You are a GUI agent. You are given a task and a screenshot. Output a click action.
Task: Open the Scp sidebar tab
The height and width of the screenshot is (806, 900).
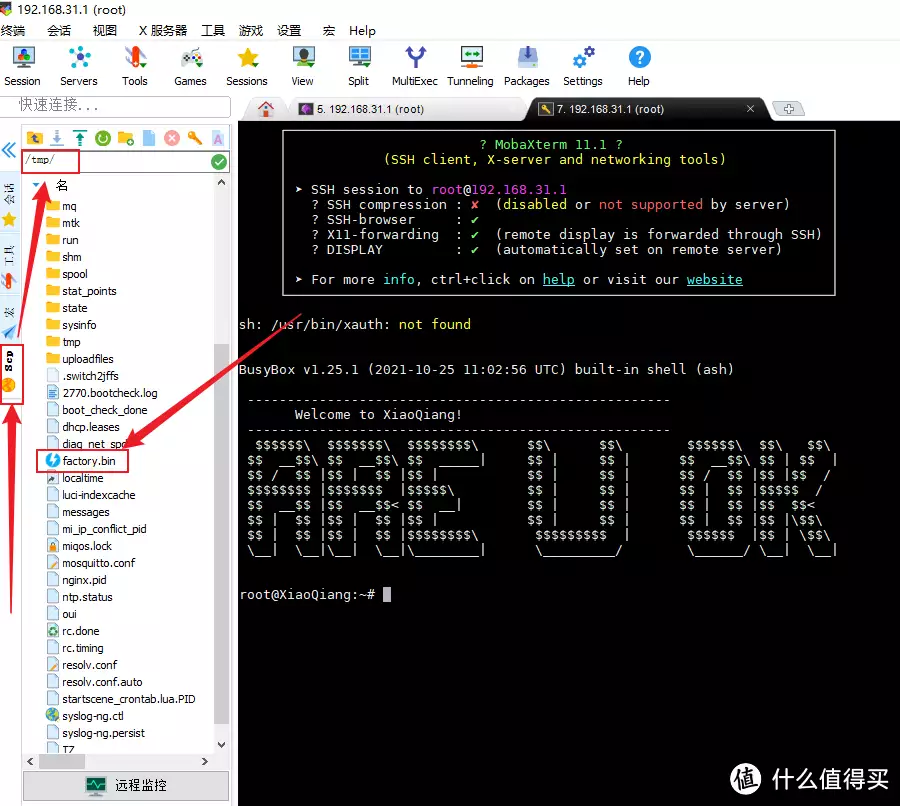pos(9,373)
